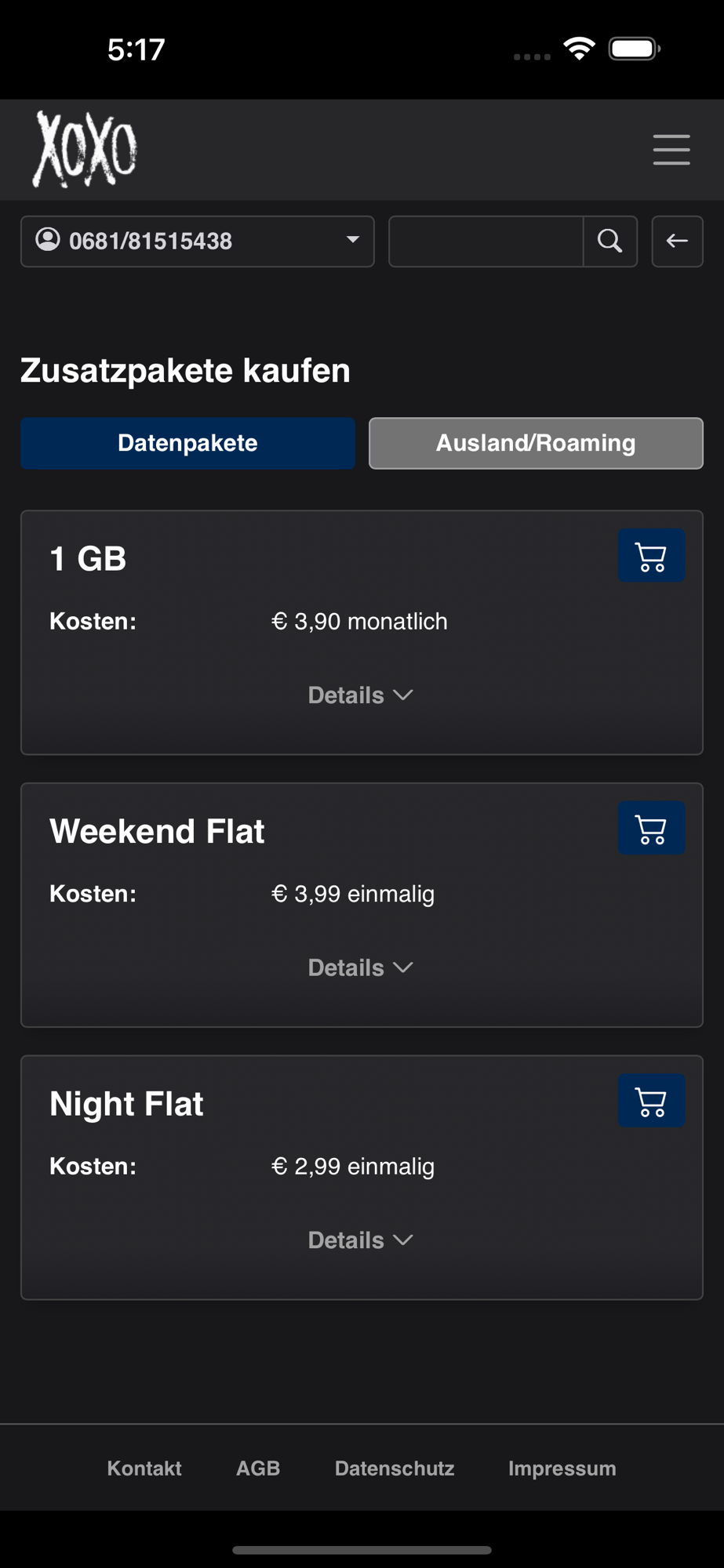The image size is (724, 1568).
Task: Click the search magnifier icon
Action: click(x=610, y=241)
